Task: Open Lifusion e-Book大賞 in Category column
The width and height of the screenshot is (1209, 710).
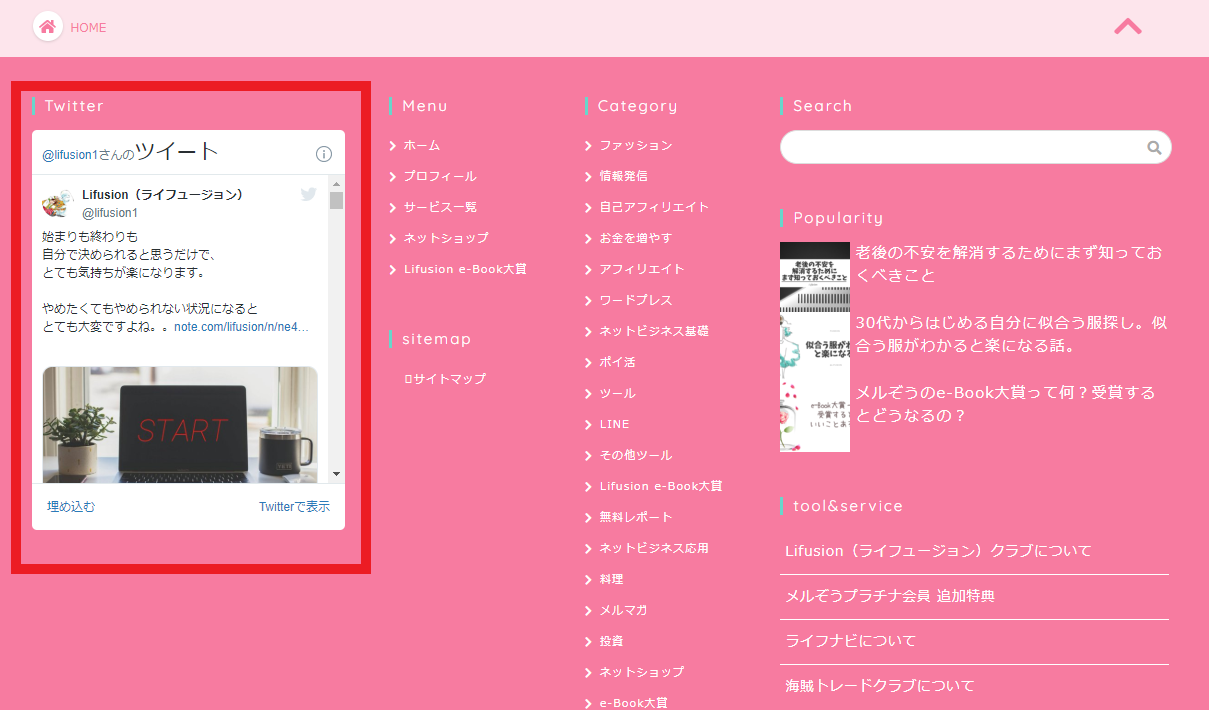Action: [x=661, y=486]
